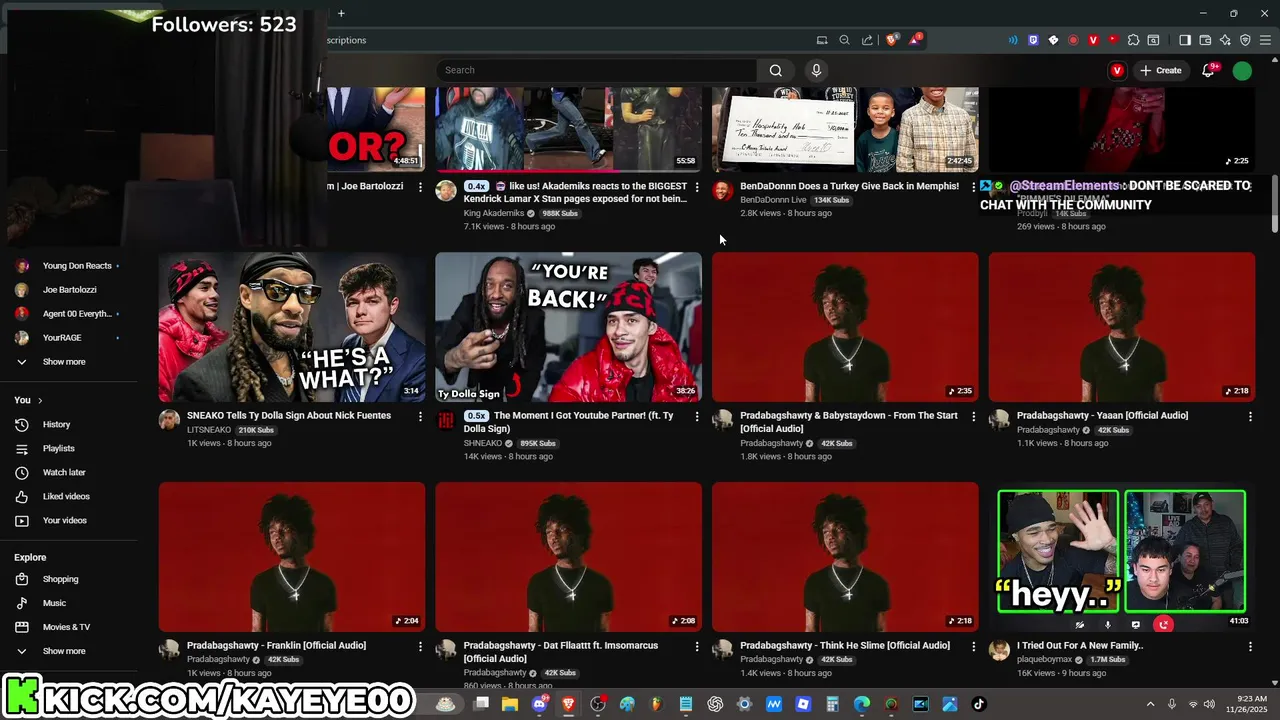Viewport: 1280px width, 720px height.
Task: Open Joe Bartolozzi subscription
Action: (x=70, y=290)
